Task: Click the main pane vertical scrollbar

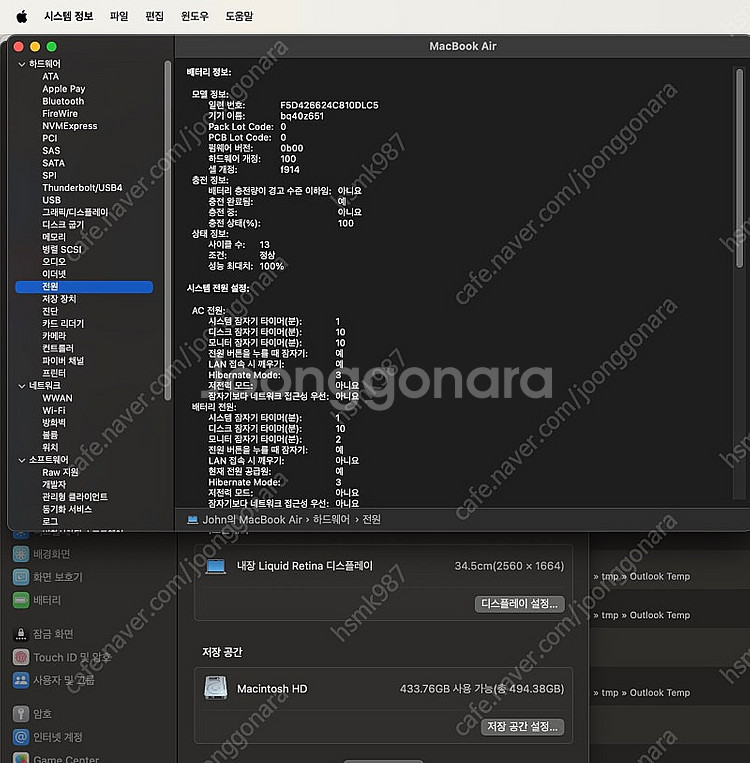Action: 739,168
